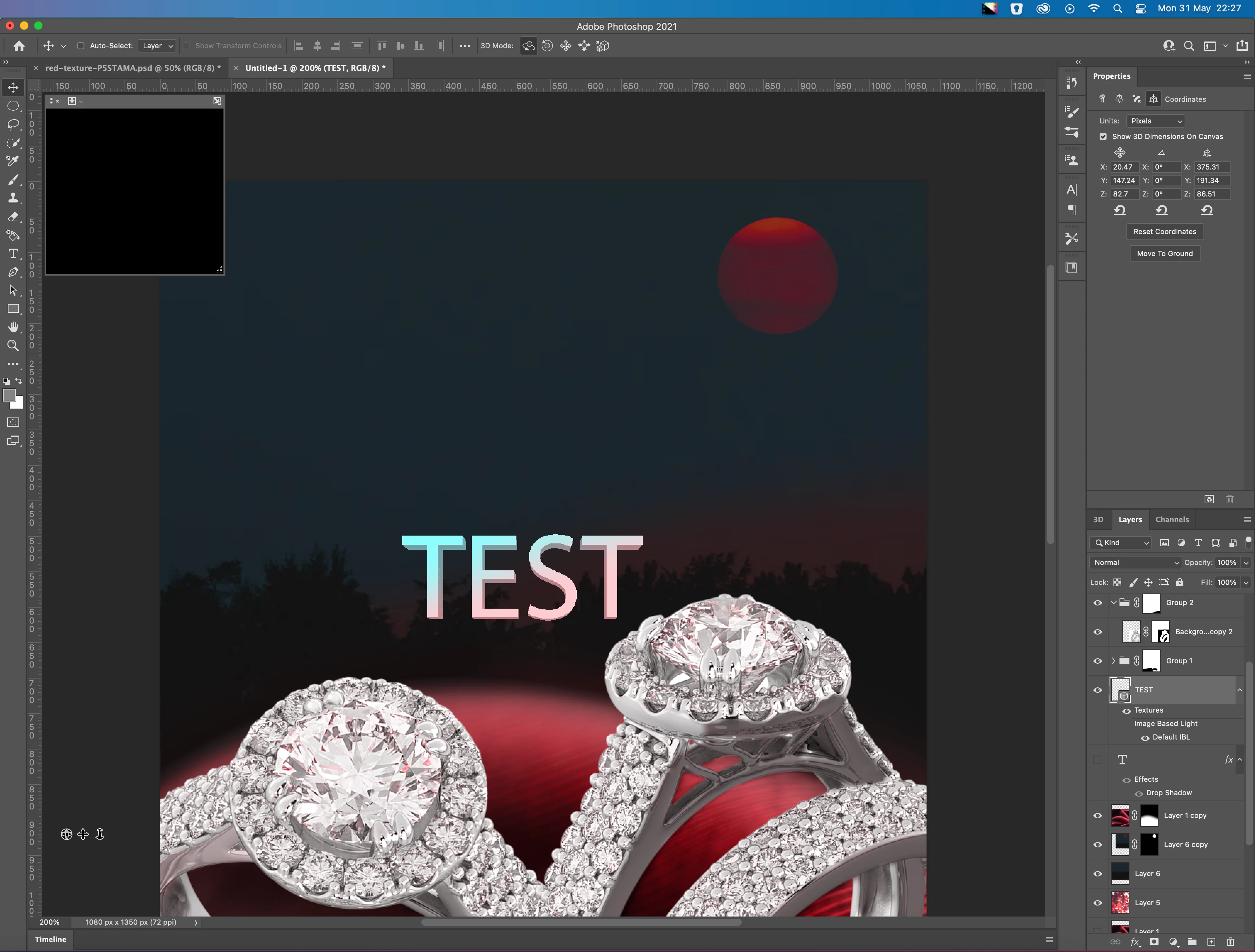
Task: Open the Units Pixels dropdown
Action: 1156,121
